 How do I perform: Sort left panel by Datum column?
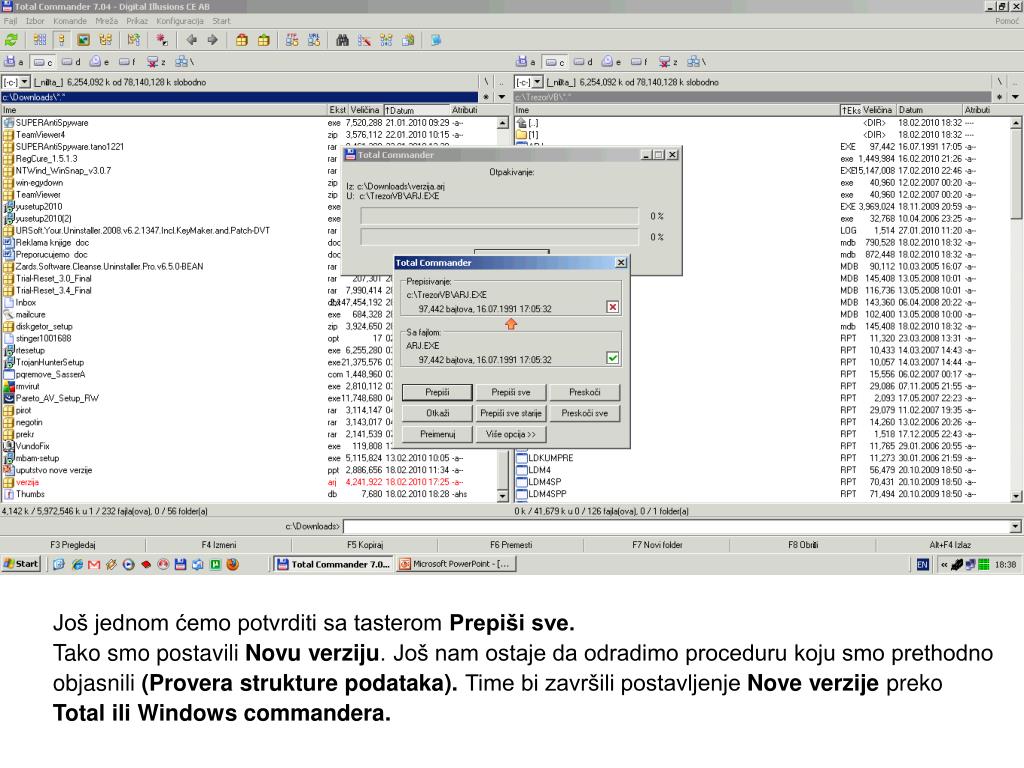(417, 110)
